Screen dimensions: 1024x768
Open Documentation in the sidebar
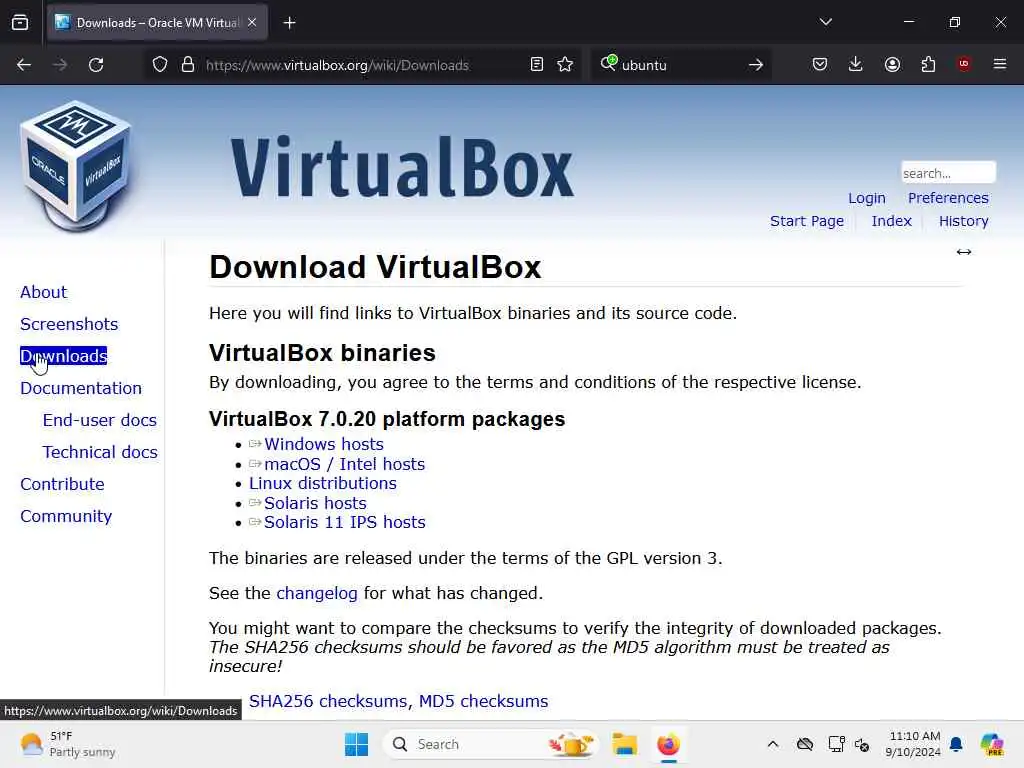click(81, 388)
